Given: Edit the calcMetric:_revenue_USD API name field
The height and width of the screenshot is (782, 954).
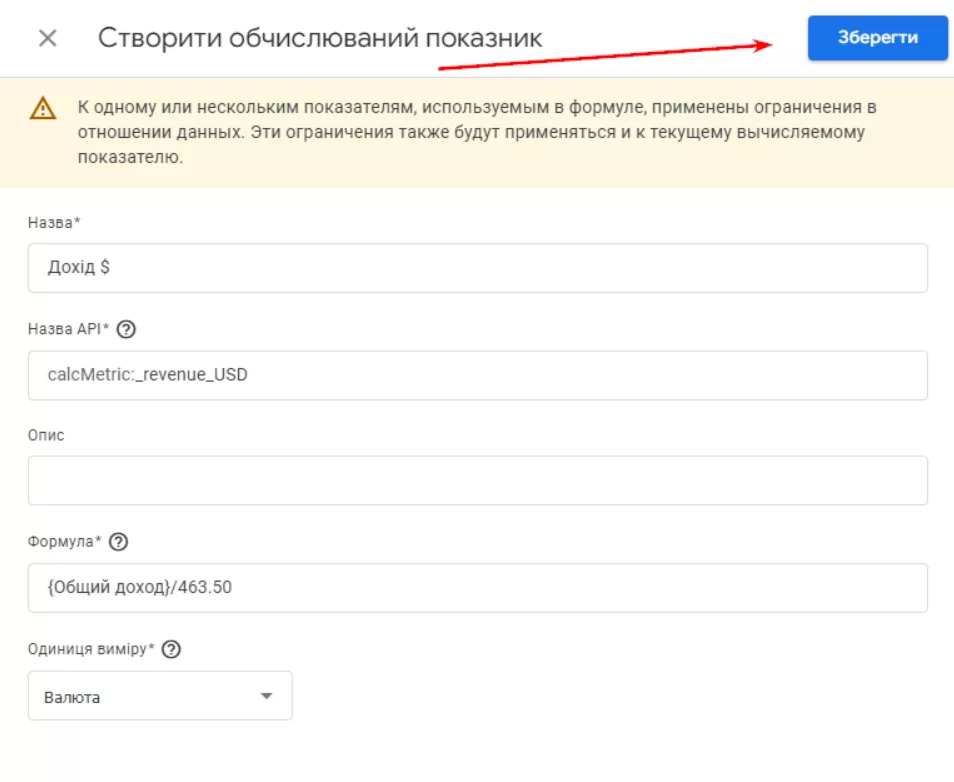Looking at the screenshot, I should pyautogui.click(x=478, y=375).
